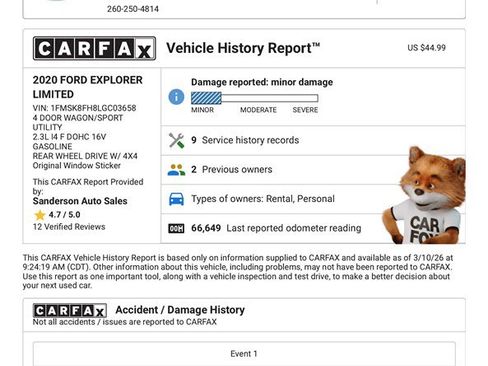Click the 2020 FORD EXPLORER LIMITED title
The width and height of the screenshot is (488, 366).
(88, 87)
